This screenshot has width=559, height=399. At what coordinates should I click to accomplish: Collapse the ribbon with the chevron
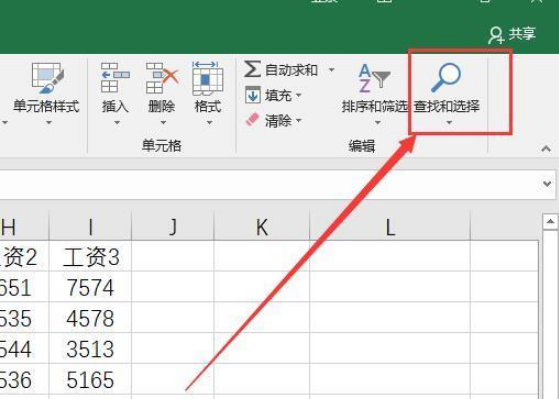546,148
